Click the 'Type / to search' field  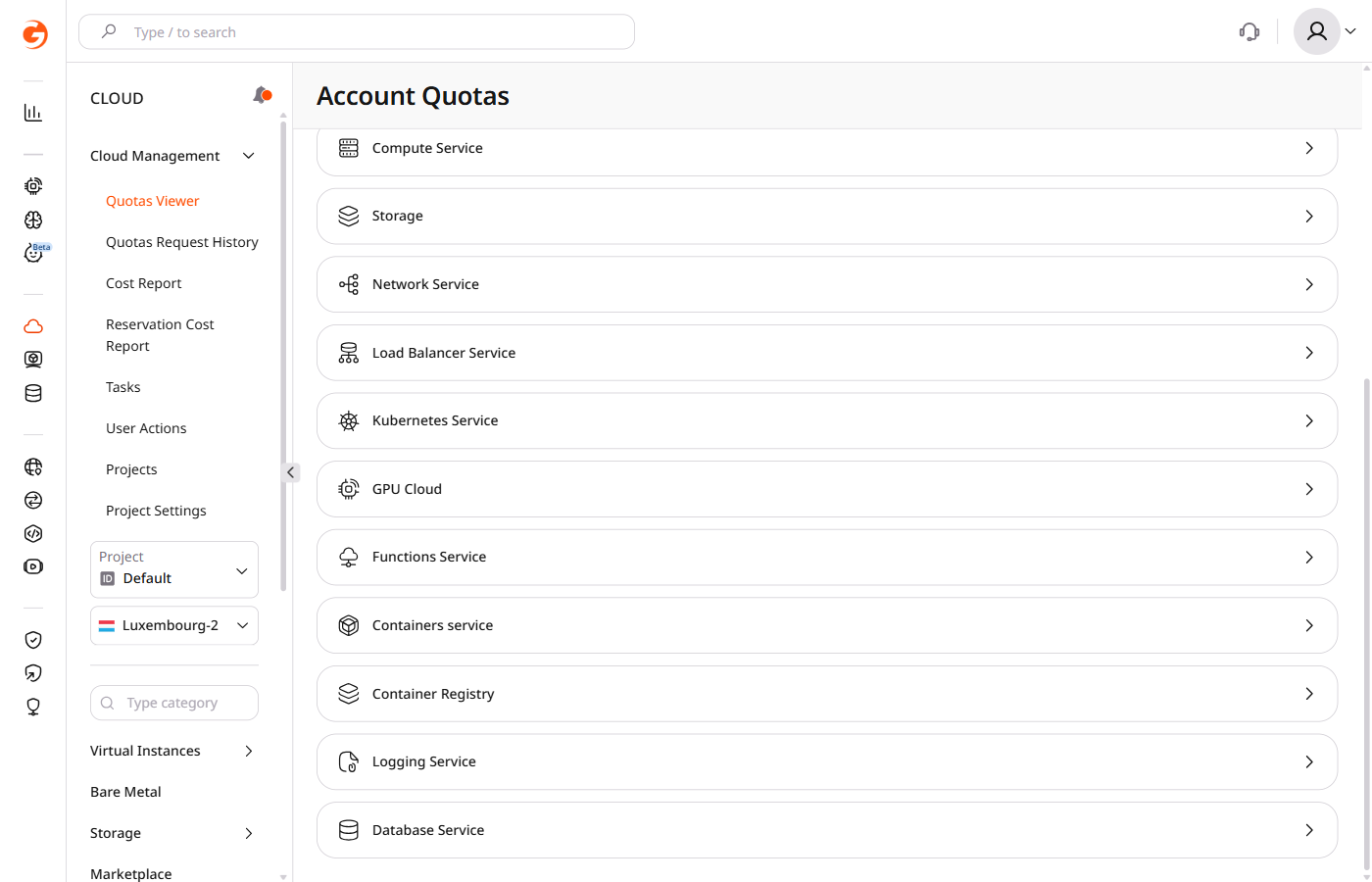[357, 31]
